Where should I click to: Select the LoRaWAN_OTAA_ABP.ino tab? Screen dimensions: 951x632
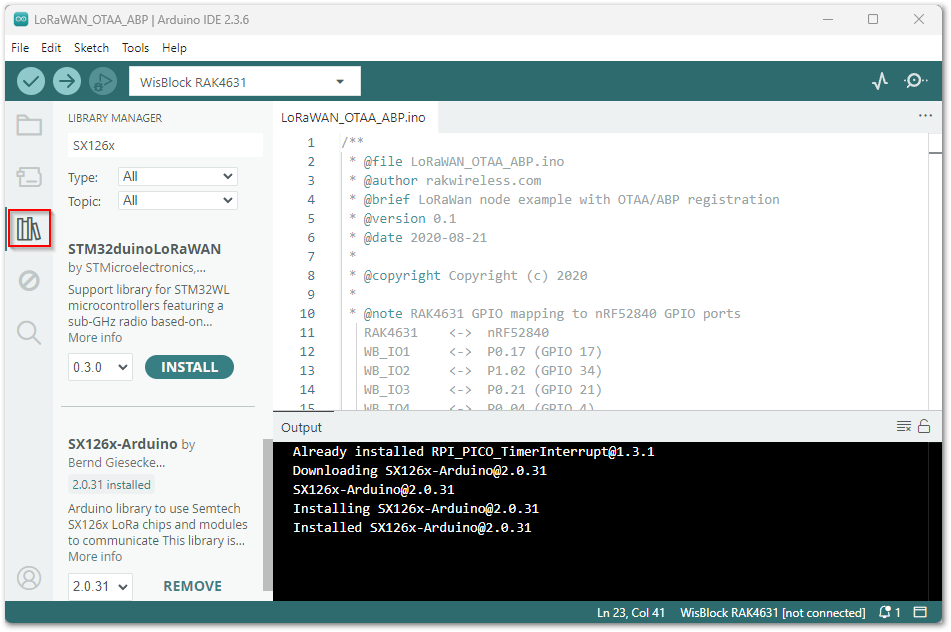[x=353, y=117]
